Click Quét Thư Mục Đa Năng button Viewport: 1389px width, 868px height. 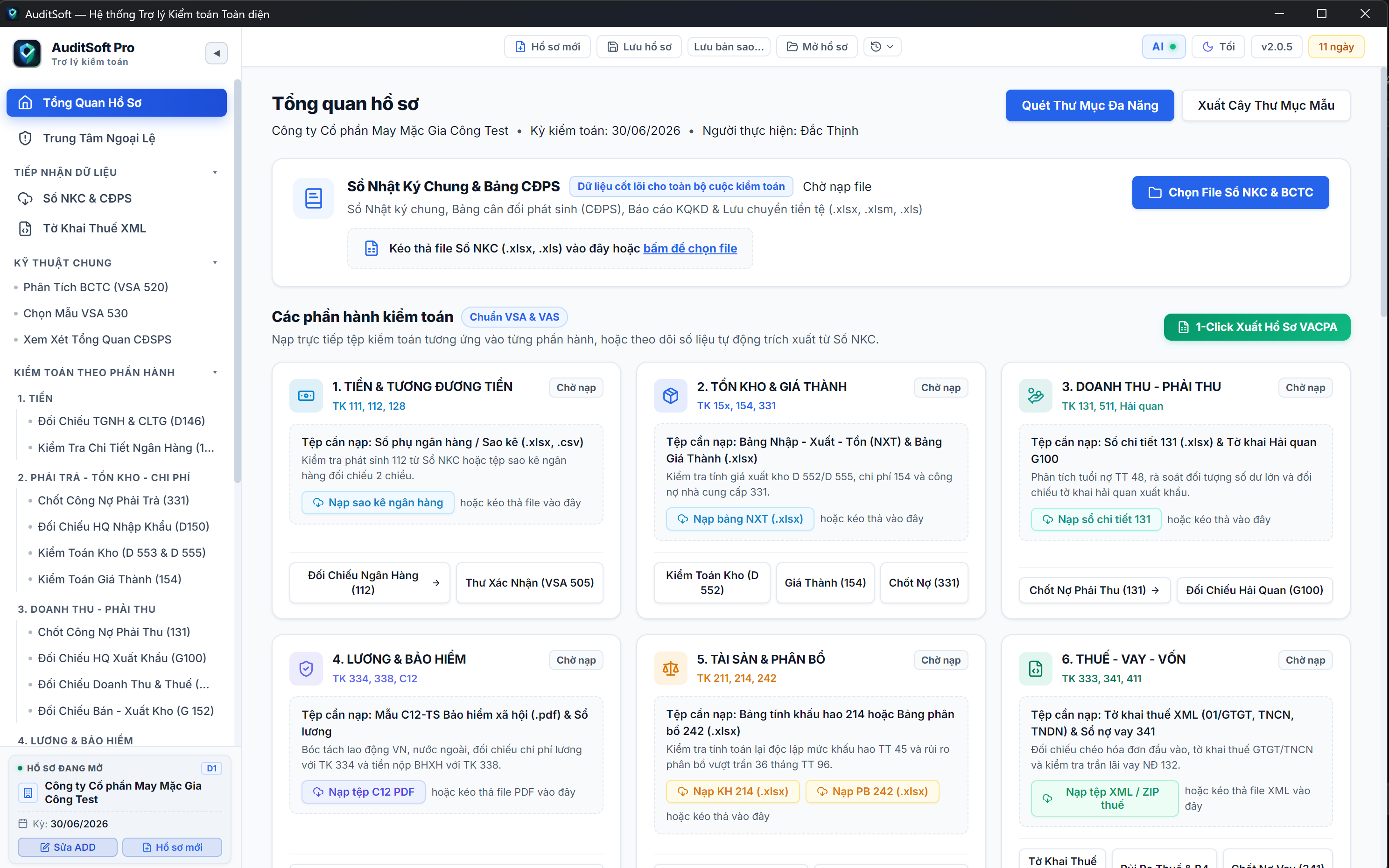click(1089, 105)
